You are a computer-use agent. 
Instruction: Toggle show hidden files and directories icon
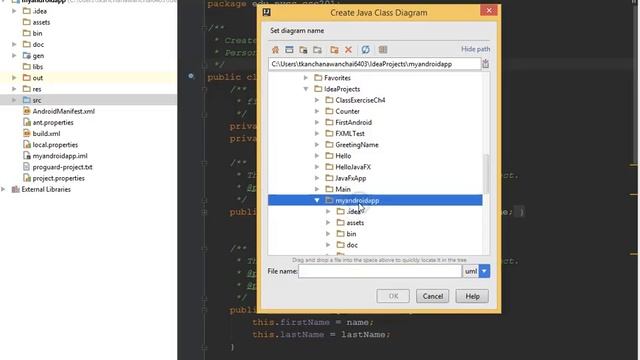click(382, 50)
